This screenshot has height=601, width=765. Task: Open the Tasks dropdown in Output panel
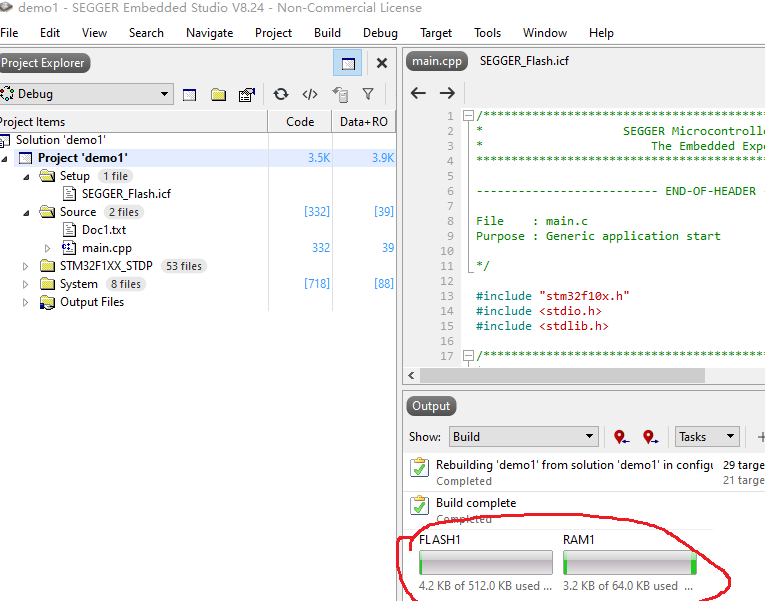pos(707,437)
